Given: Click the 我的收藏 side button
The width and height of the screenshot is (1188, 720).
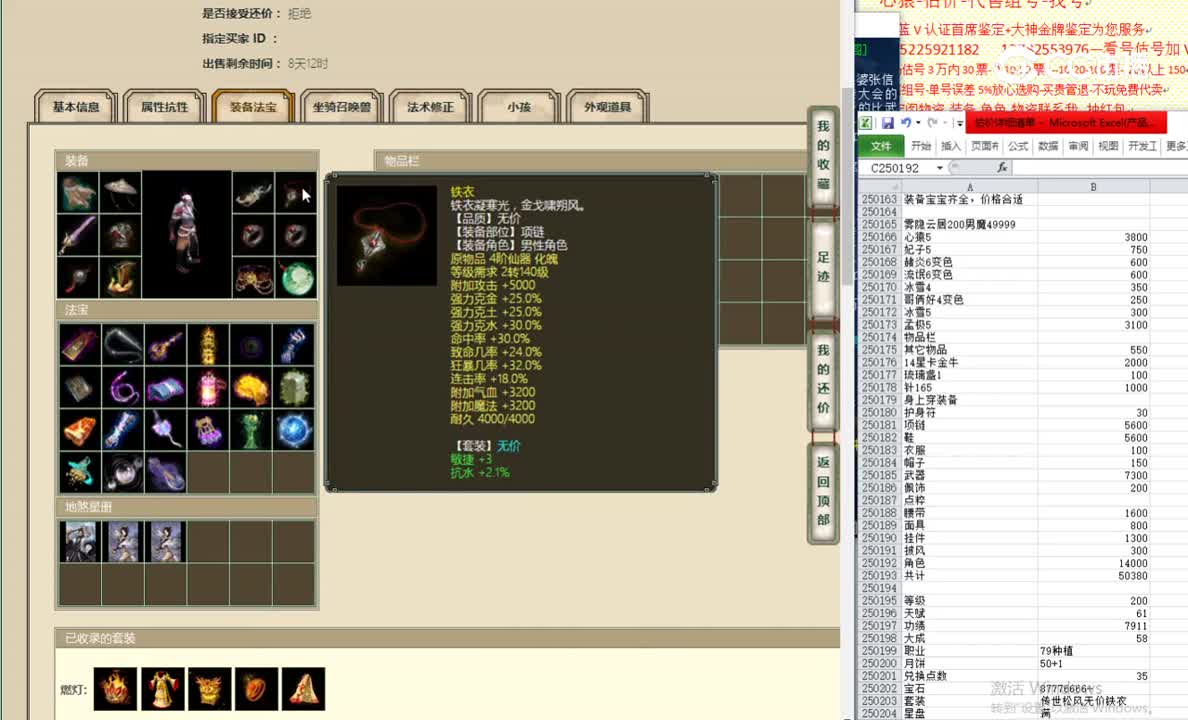Looking at the screenshot, I should click(823, 156).
